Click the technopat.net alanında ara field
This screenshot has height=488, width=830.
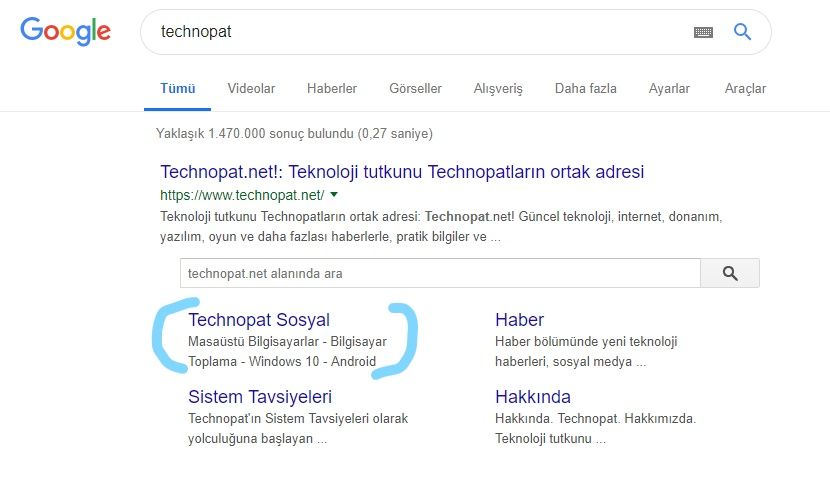click(440, 273)
